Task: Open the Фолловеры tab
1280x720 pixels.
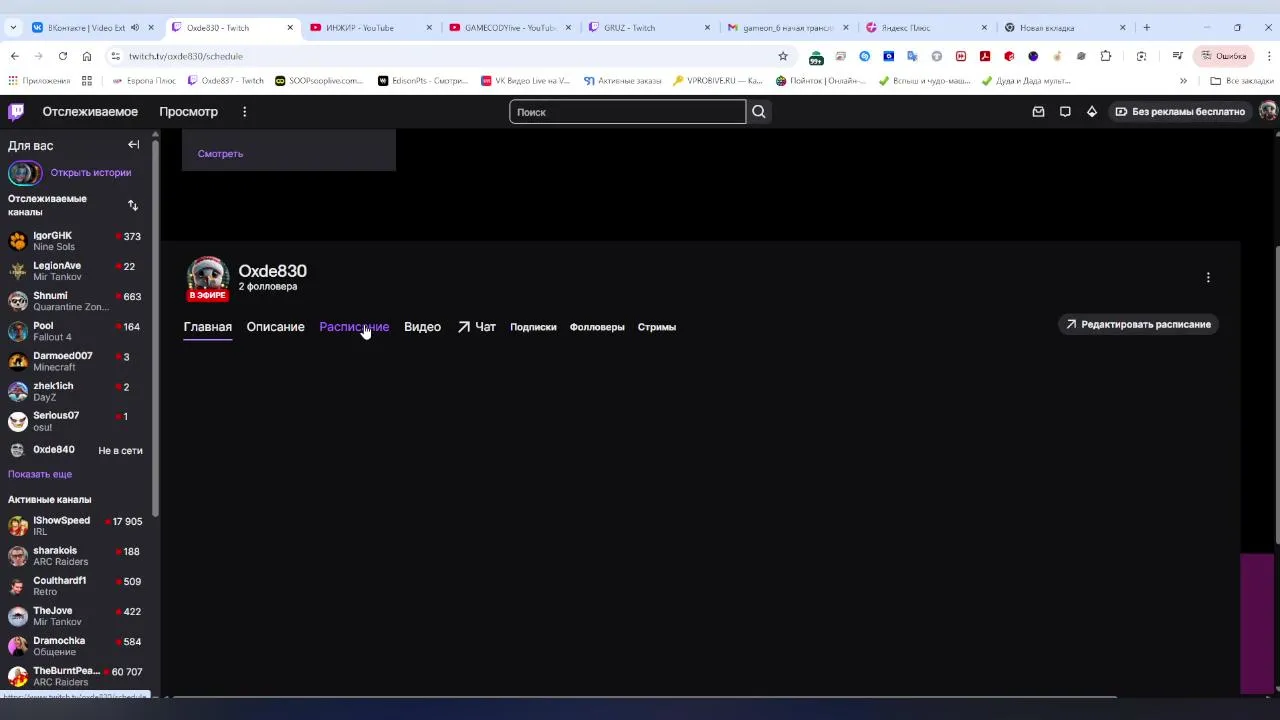Action: click(597, 327)
